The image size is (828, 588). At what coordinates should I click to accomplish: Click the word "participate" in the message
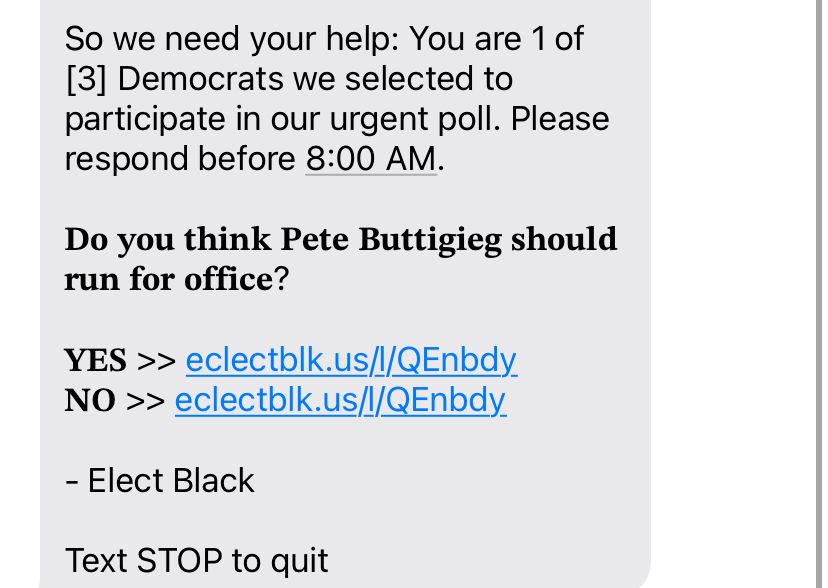(x=145, y=120)
